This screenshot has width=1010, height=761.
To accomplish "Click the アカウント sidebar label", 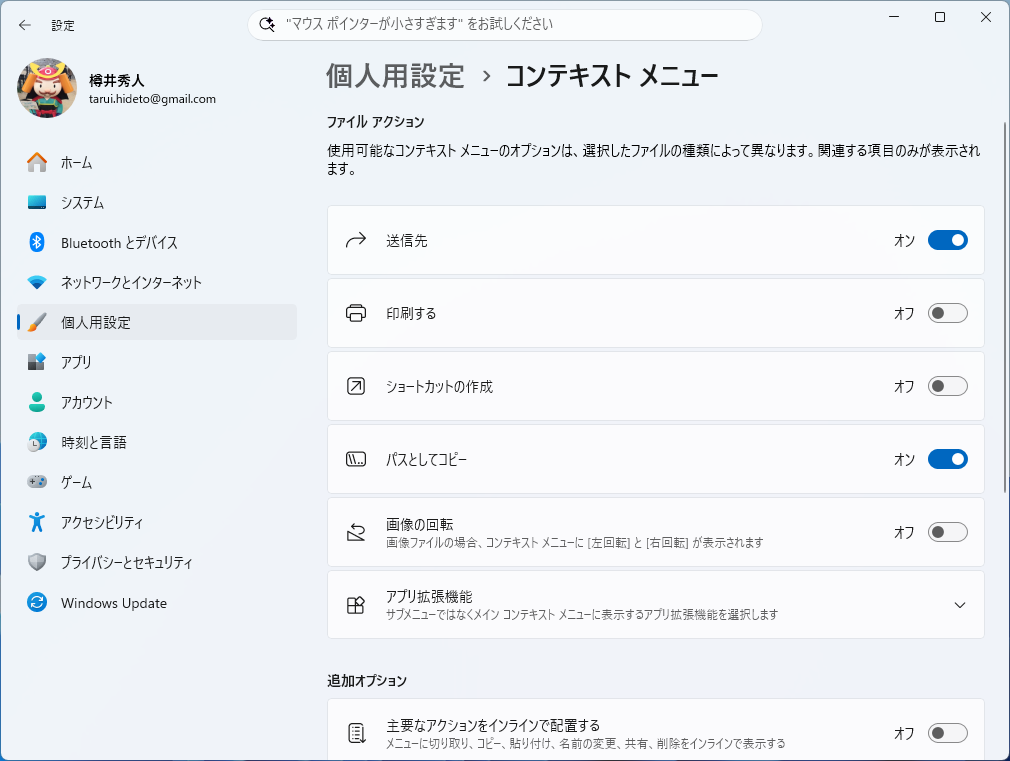I will pyautogui.click(x=86, y=402).
